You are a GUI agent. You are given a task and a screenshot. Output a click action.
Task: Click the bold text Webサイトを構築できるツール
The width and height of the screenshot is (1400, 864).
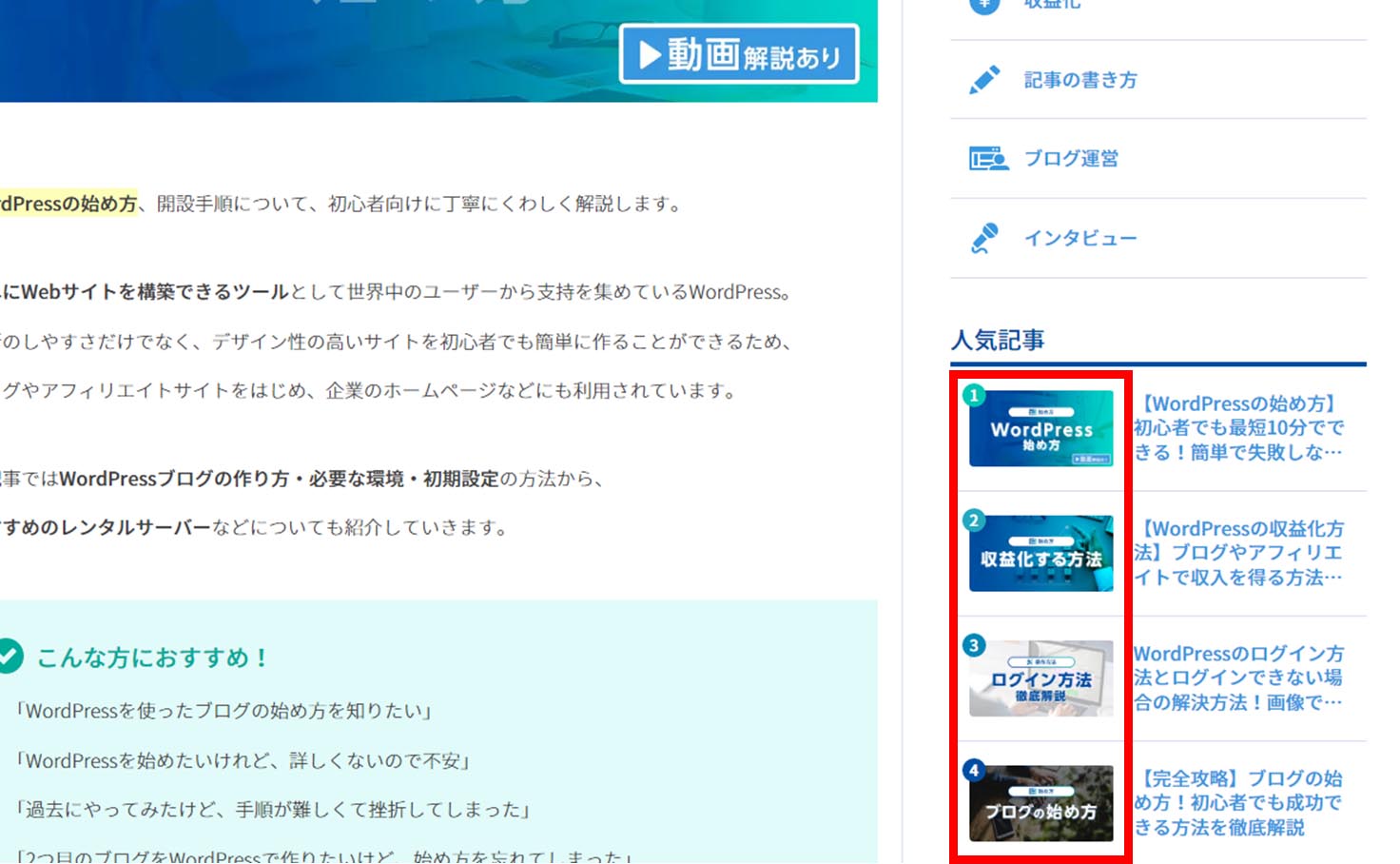[x=155, y=292]
